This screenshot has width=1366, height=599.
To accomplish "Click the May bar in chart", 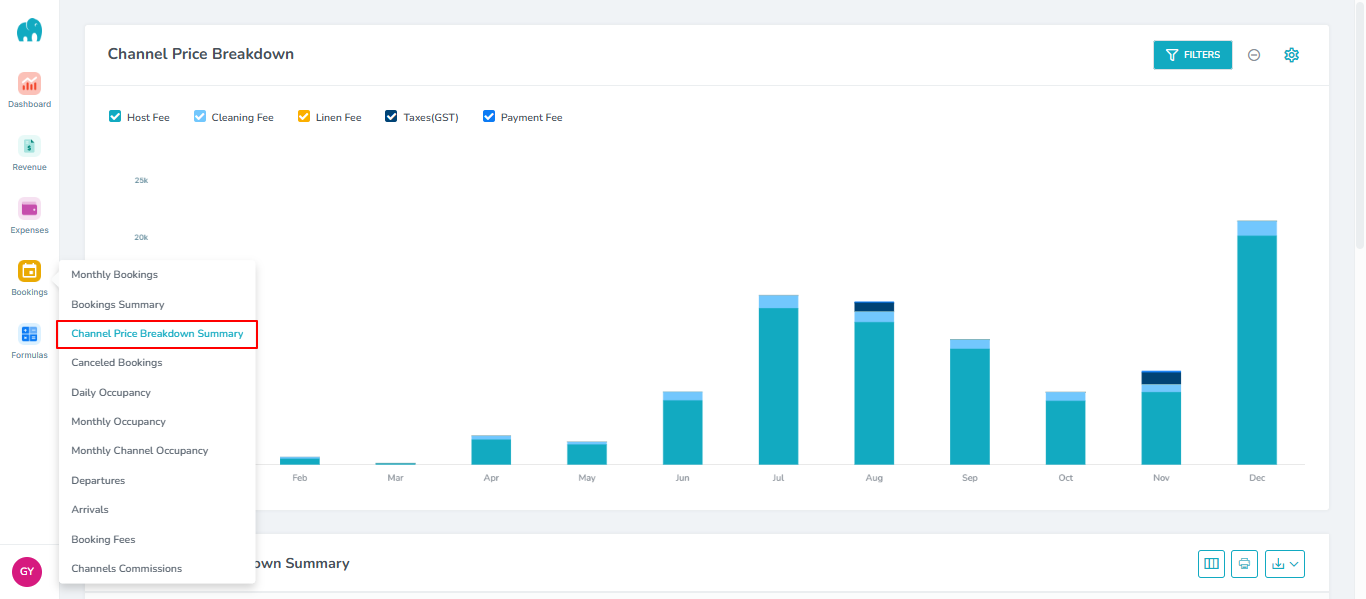I will pyautogui.click(x=587, y=453).
